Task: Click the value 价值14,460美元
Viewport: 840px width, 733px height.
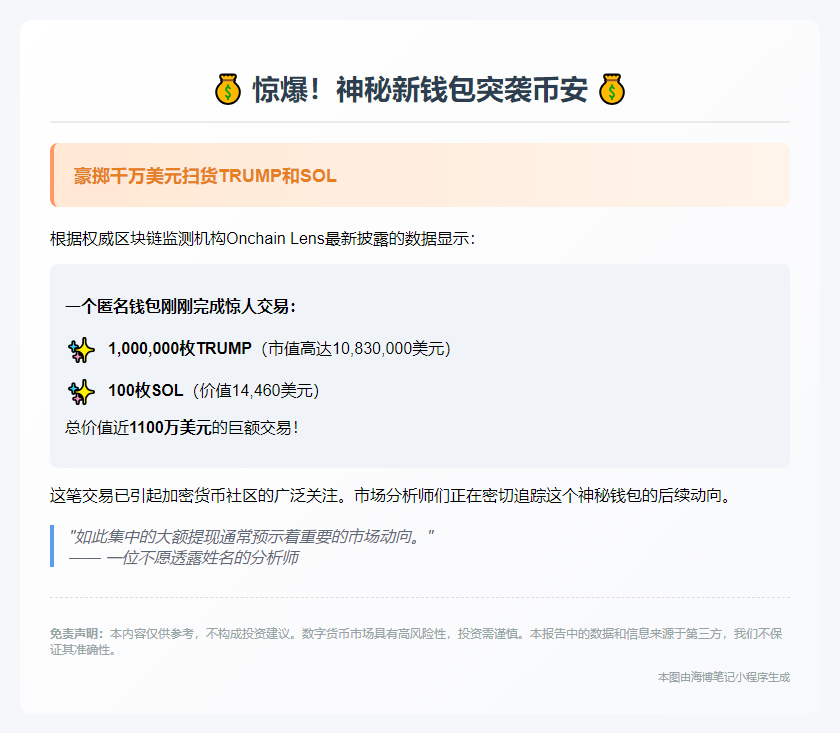Action: (256, 391)
